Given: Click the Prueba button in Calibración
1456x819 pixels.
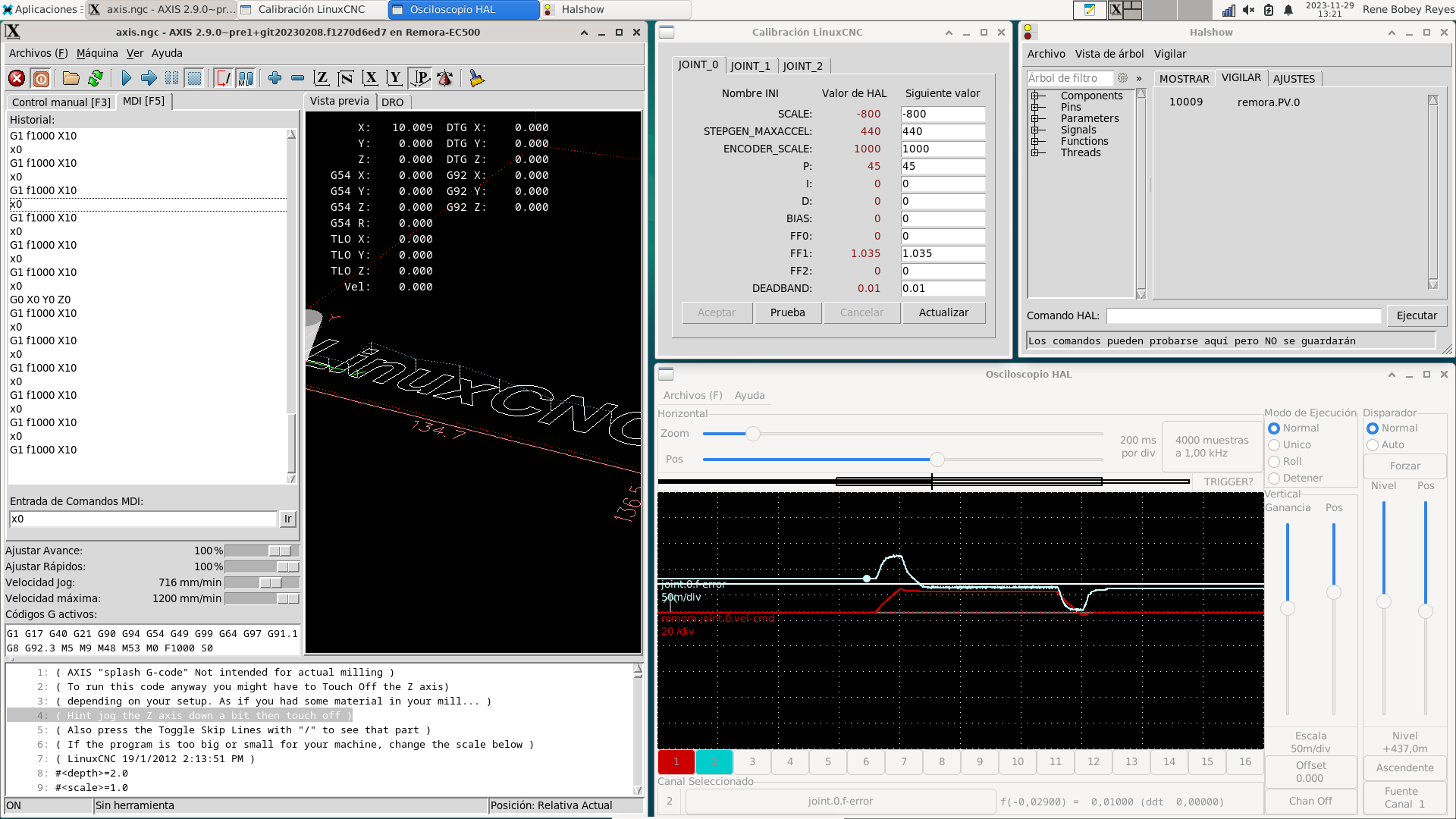Looking at the screenshot, I should [788, 312].
